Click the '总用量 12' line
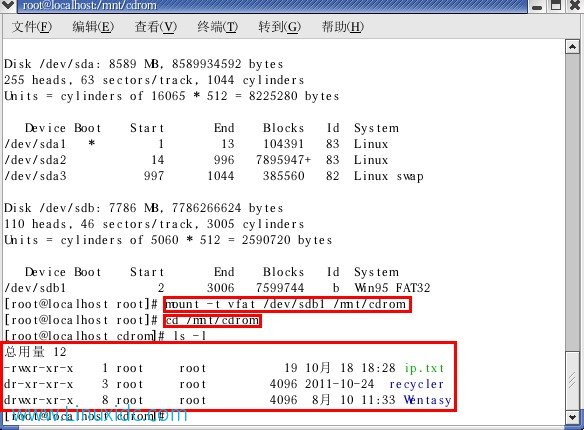This screenshot has width=584, height=430. 35,352
